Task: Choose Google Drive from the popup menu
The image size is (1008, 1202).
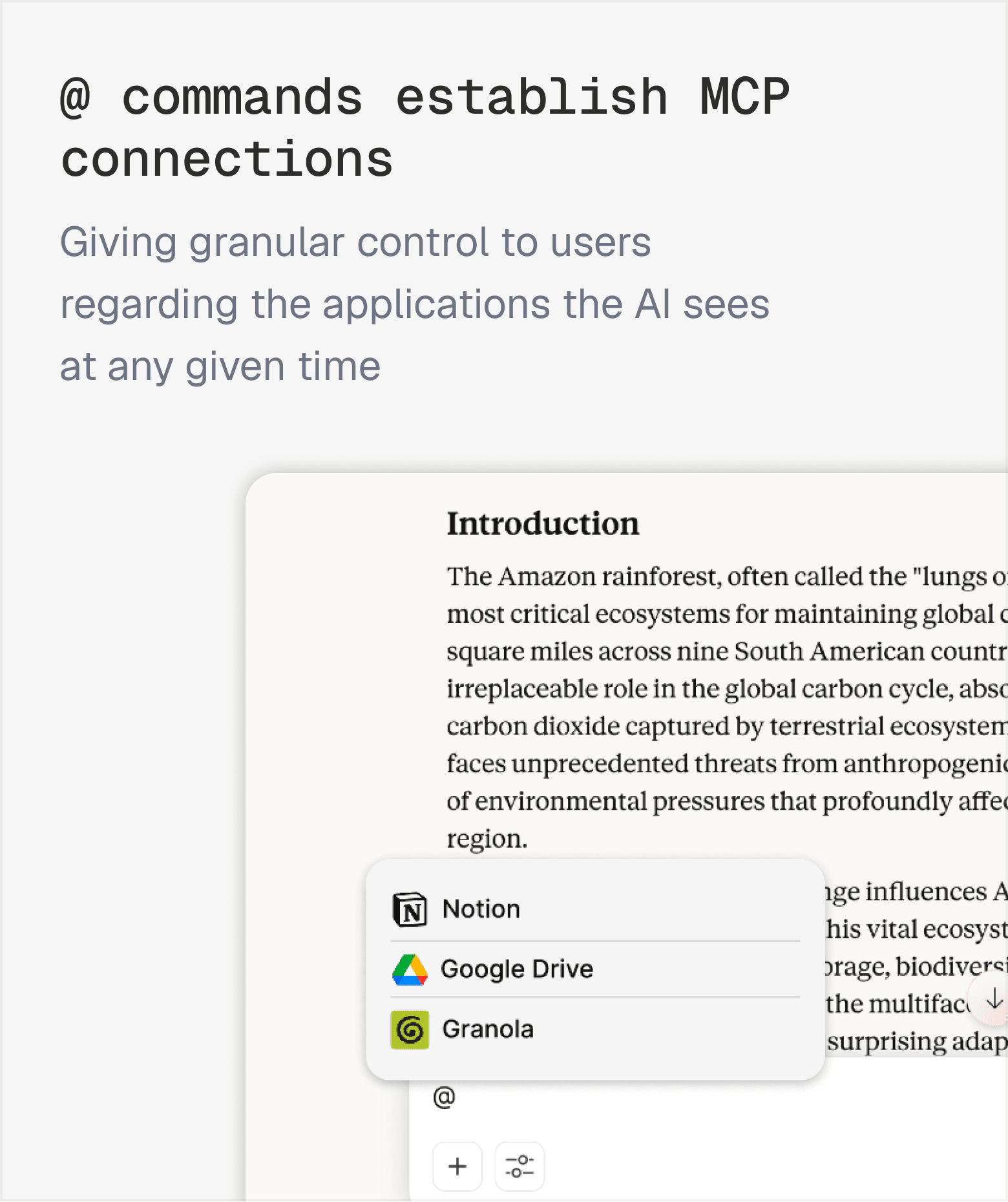Action: click(x=517, y=967)
